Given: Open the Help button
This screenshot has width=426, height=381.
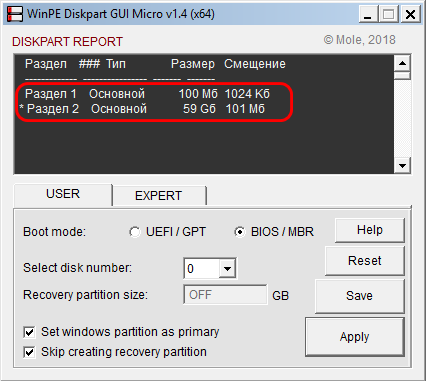Looking at the screenshot, I should click(370, 230).
